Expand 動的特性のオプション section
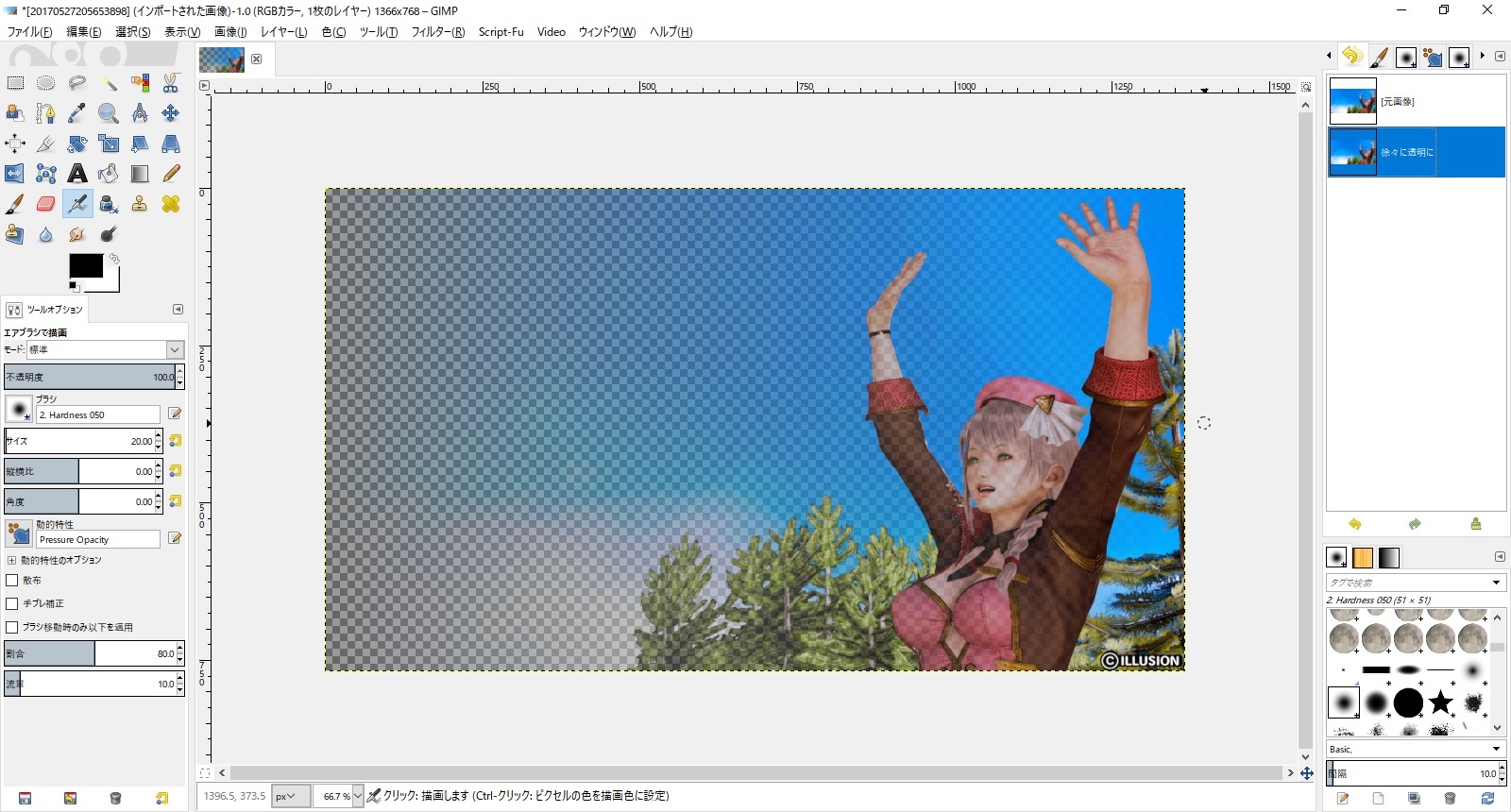Viewport: 1511px width, 812px height. click(11, 560)
